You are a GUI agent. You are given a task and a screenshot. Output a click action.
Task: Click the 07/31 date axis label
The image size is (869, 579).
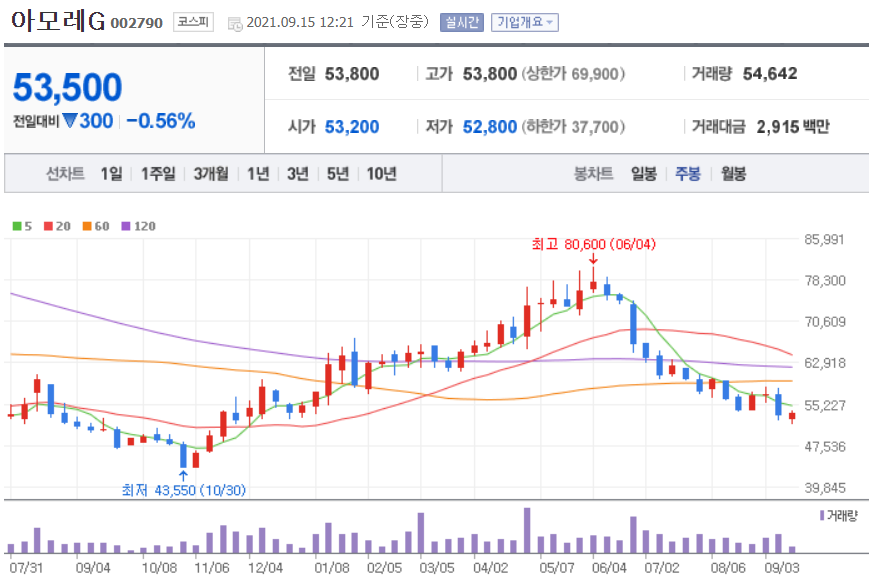pos(26,568)
